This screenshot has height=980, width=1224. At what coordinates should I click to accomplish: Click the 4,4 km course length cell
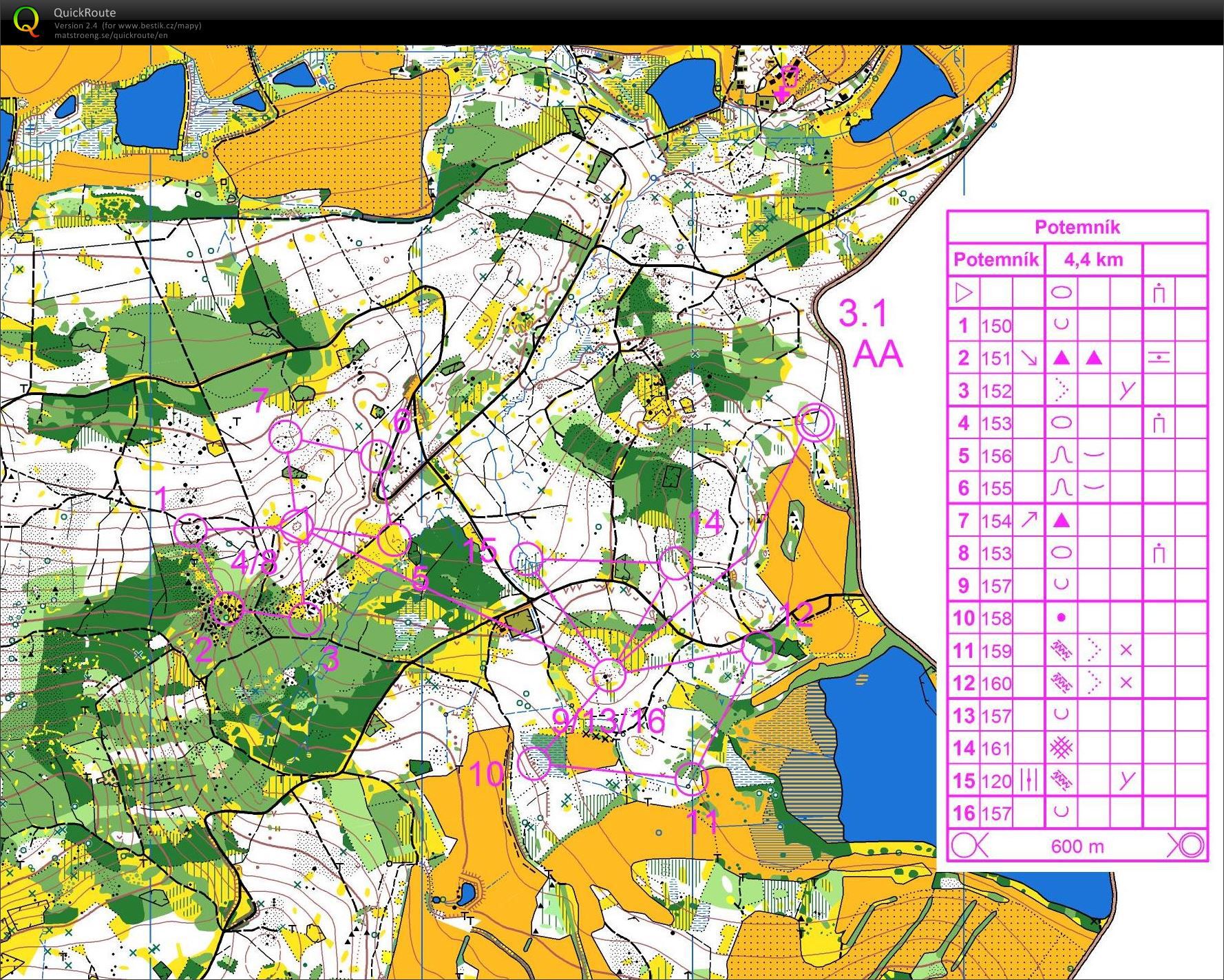click(x=1093, y=259)
